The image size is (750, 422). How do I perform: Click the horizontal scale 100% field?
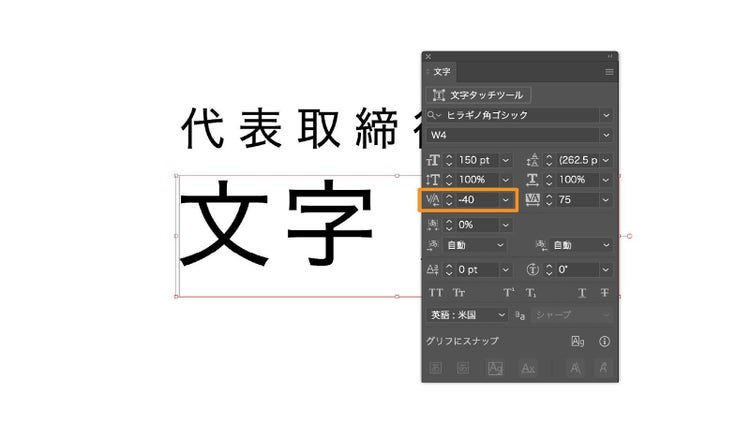577,180
